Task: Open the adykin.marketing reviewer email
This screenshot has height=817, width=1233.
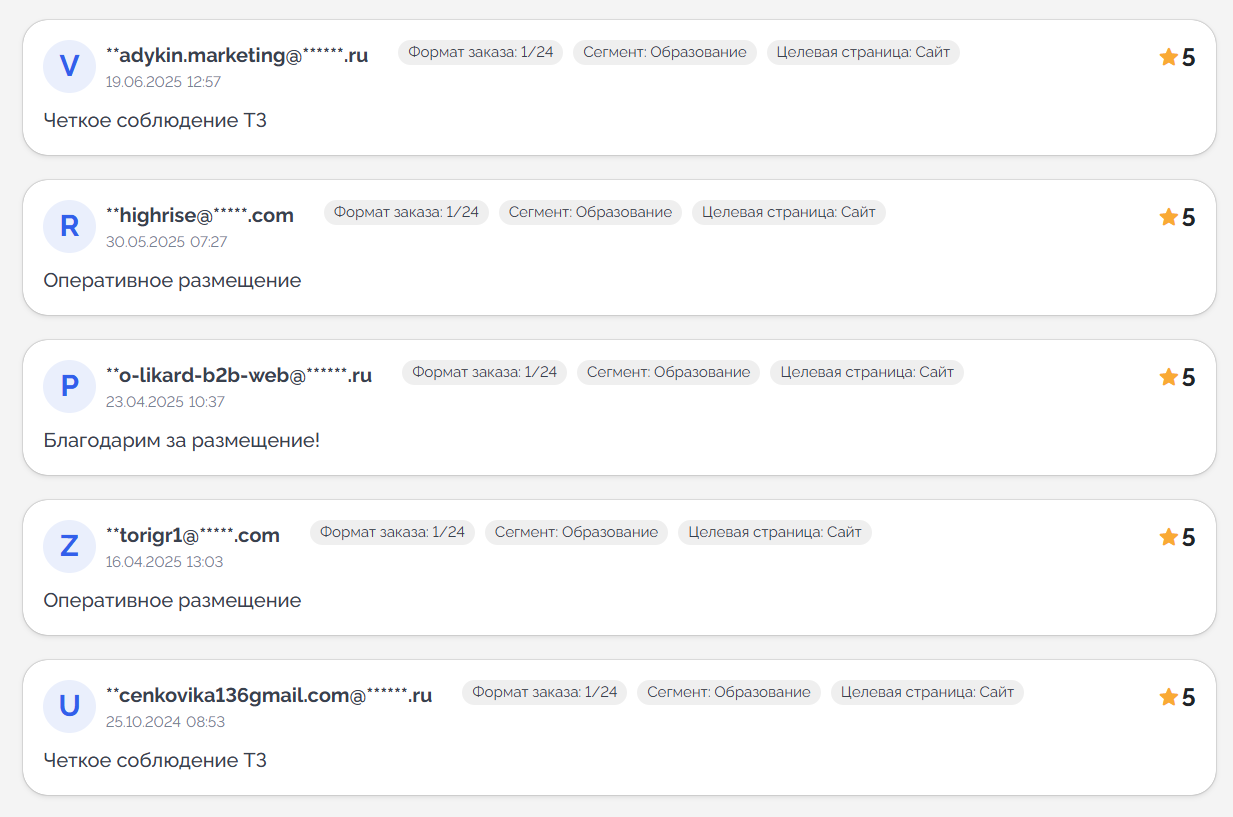Action: point(237,56)
